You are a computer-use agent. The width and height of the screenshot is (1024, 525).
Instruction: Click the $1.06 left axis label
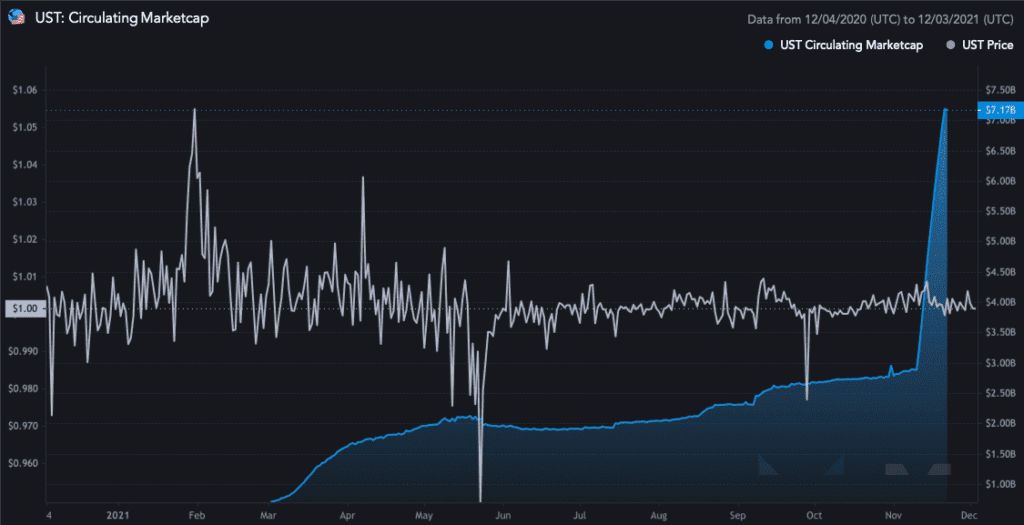pos(24,91)
